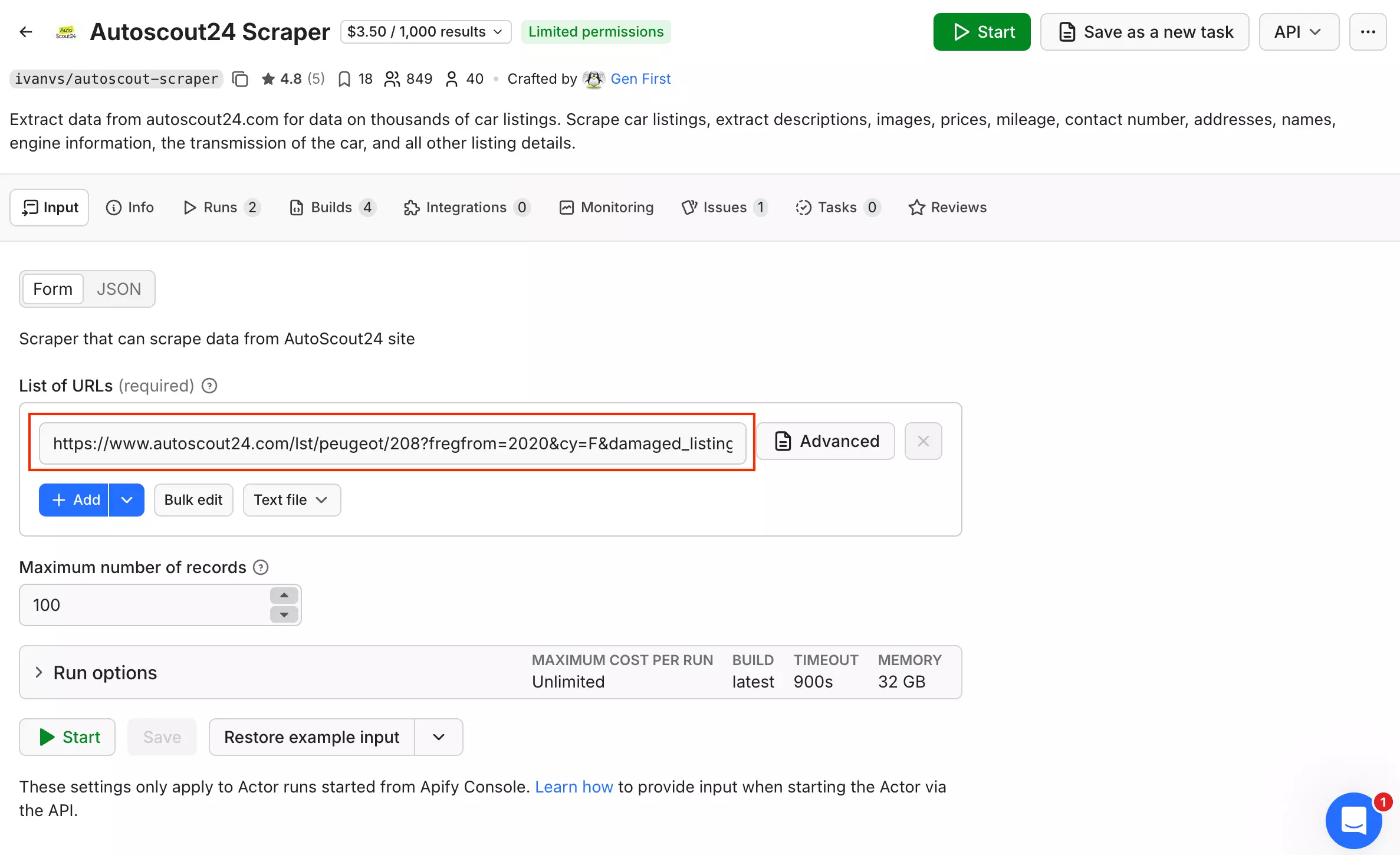The image size is (1400, 855).
Task: Open the Reviews tab
Action: click(x=947, y=208)
